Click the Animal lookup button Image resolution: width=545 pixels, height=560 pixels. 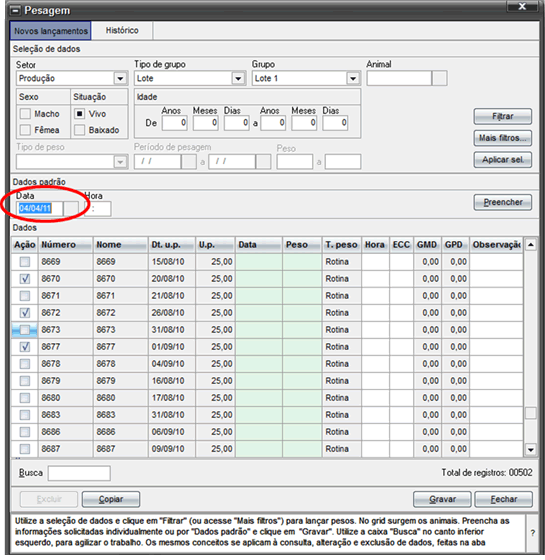pos(439,79)
